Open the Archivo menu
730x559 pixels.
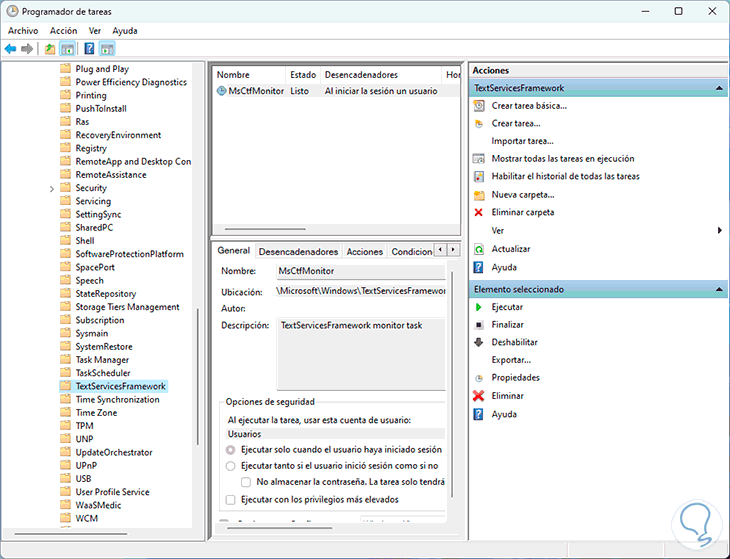[23, 31]
